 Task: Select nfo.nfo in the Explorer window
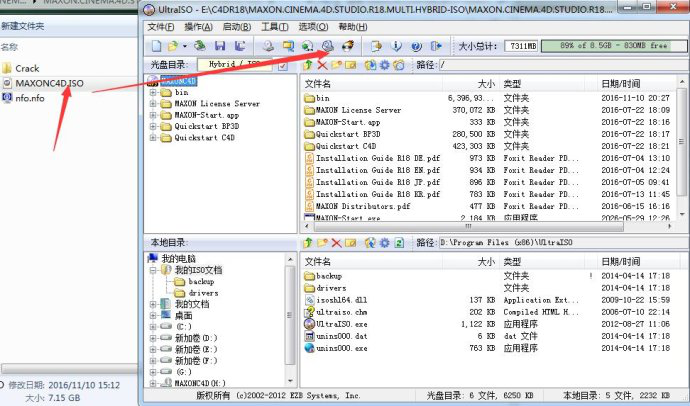(x=24, y=98)
